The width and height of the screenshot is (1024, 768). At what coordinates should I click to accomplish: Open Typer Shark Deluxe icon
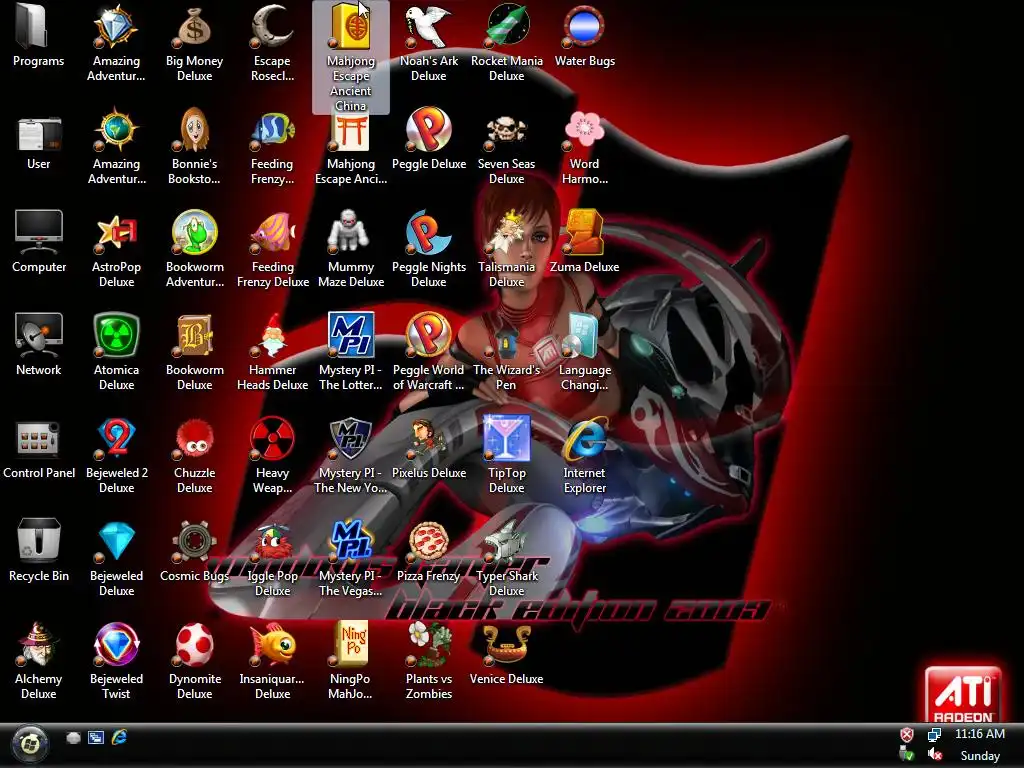pyautogui.click(x=507, y=542)
